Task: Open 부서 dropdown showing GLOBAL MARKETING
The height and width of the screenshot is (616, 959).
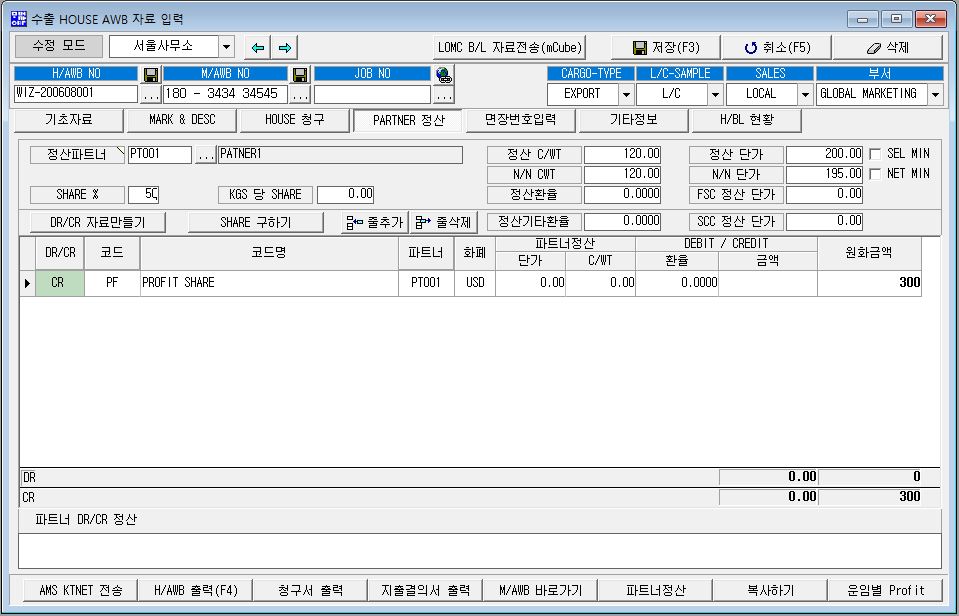Action: (935, 94)
